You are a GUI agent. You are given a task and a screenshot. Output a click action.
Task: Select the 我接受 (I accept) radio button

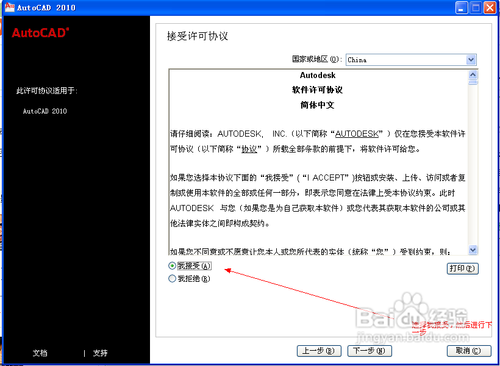pyautogui.click(x=172, y=266)
